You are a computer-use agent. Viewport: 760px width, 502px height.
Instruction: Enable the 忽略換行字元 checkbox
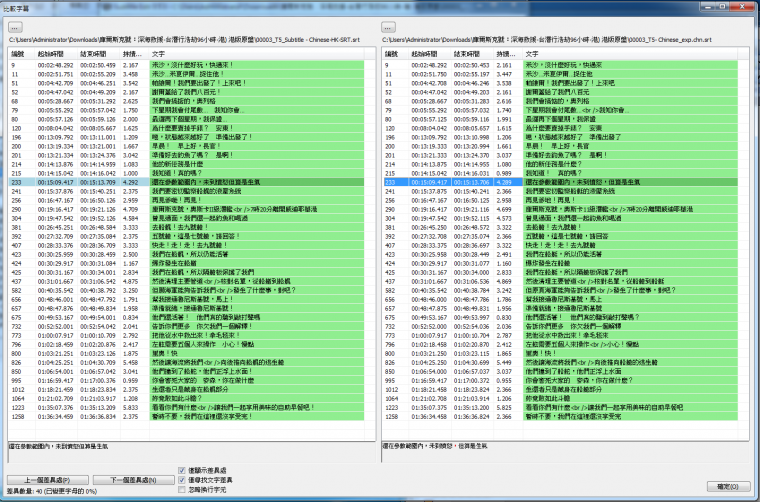182,490
